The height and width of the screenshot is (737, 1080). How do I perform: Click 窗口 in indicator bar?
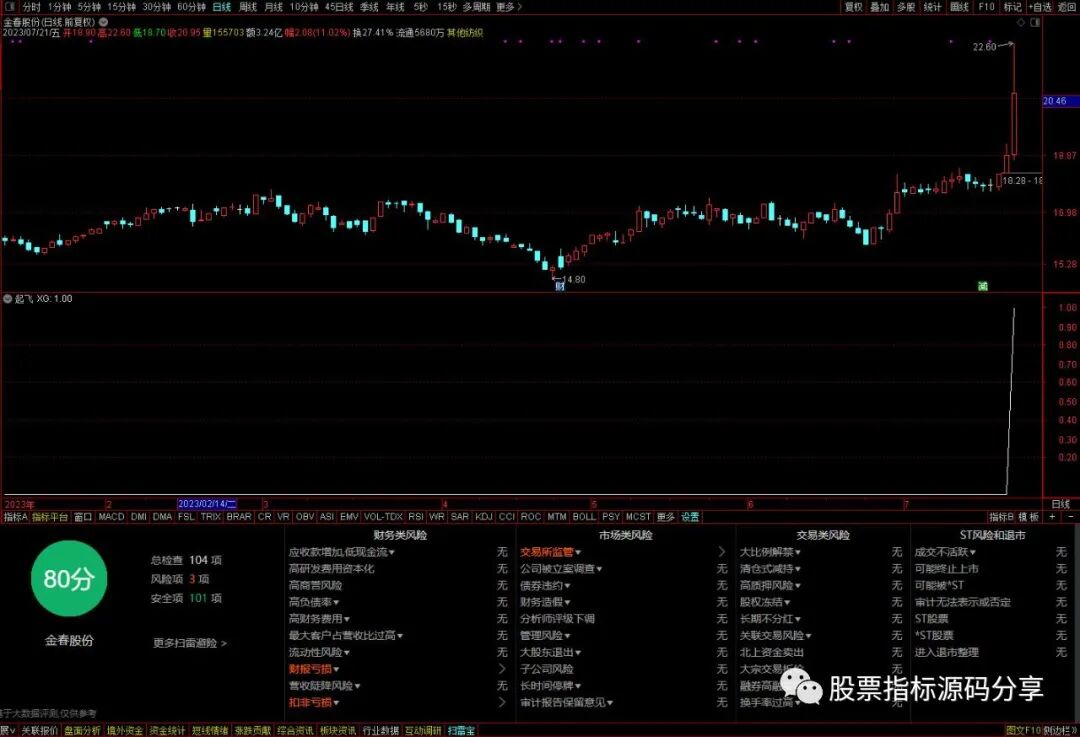coord(83,517)
